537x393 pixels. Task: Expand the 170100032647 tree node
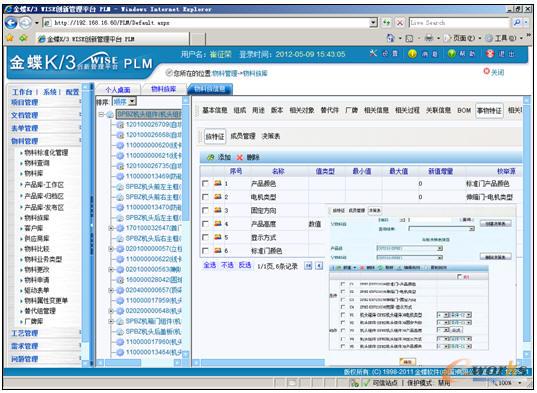tap(111, 228)
